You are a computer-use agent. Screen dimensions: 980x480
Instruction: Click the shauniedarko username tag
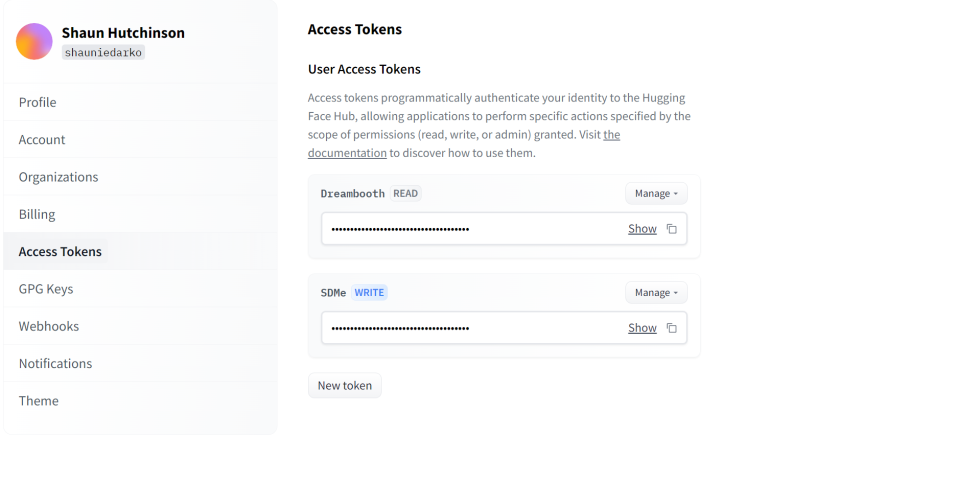pos(103,52)
